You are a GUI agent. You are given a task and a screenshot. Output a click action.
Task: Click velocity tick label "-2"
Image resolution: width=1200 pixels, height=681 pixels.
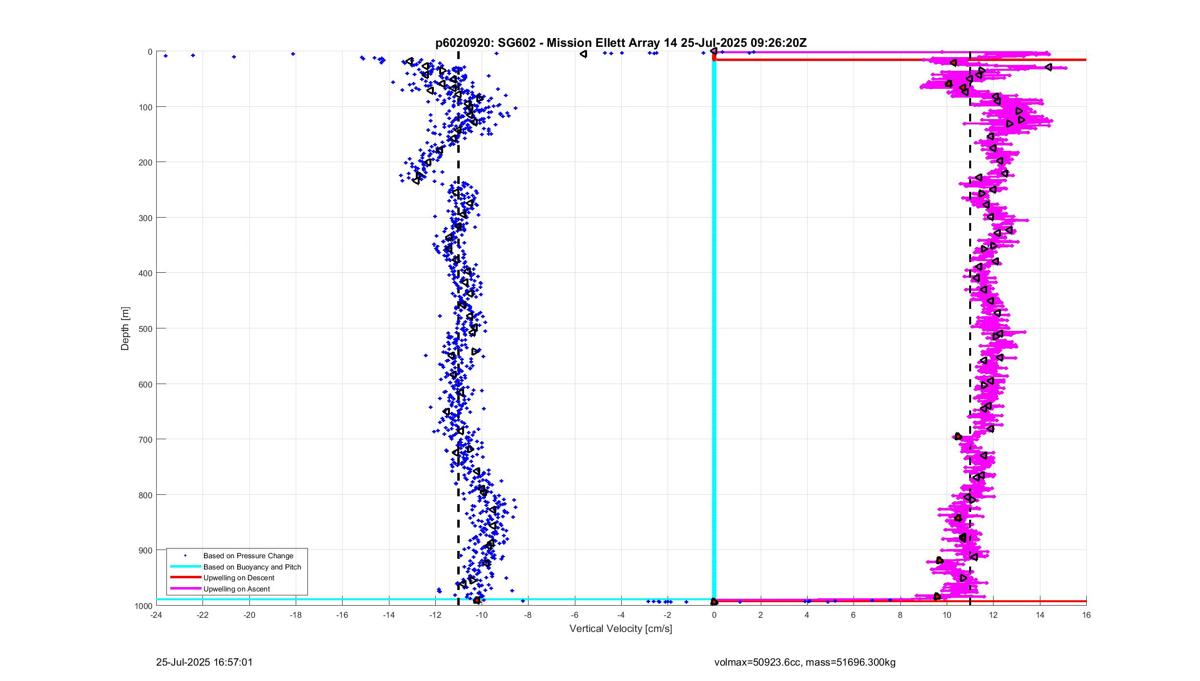pos(668,614)
